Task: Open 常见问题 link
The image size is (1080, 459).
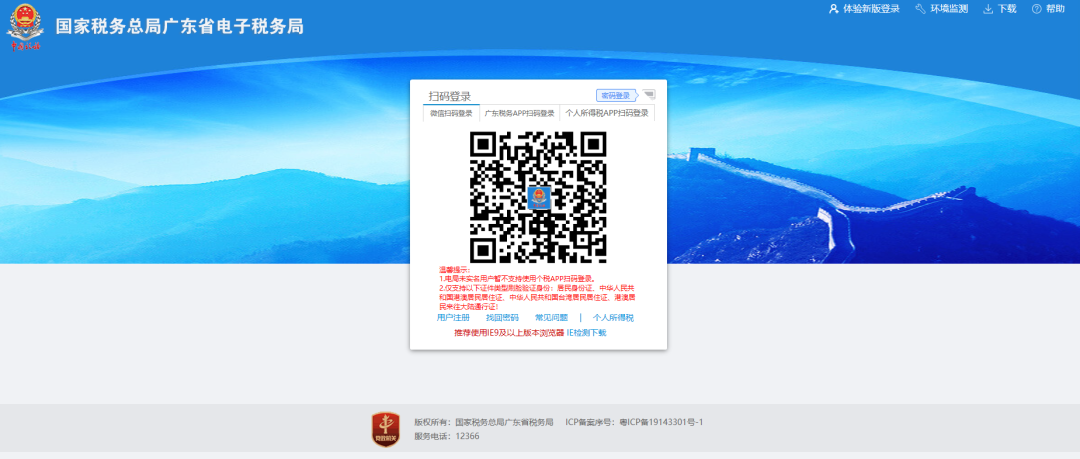Action: [551, 318]
